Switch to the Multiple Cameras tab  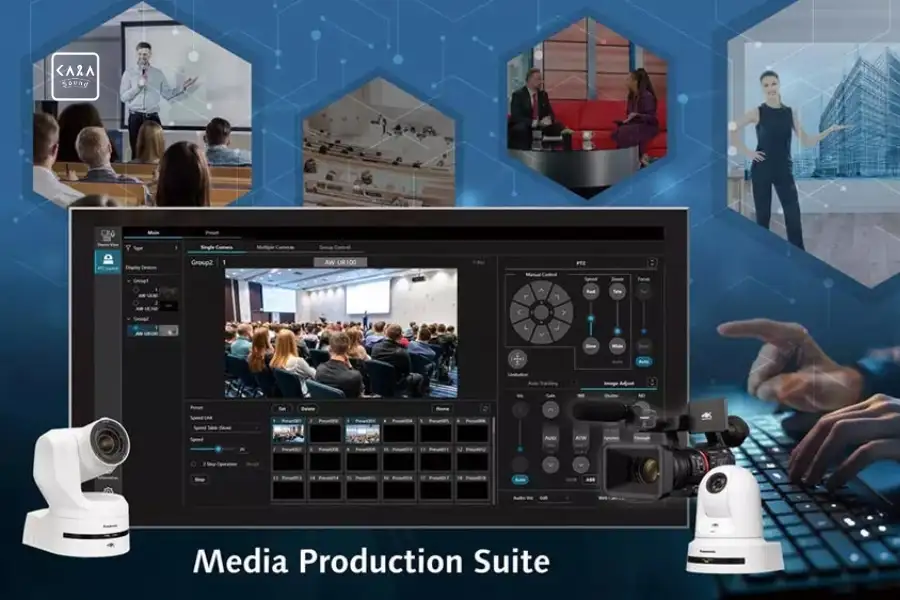[273, 247]
